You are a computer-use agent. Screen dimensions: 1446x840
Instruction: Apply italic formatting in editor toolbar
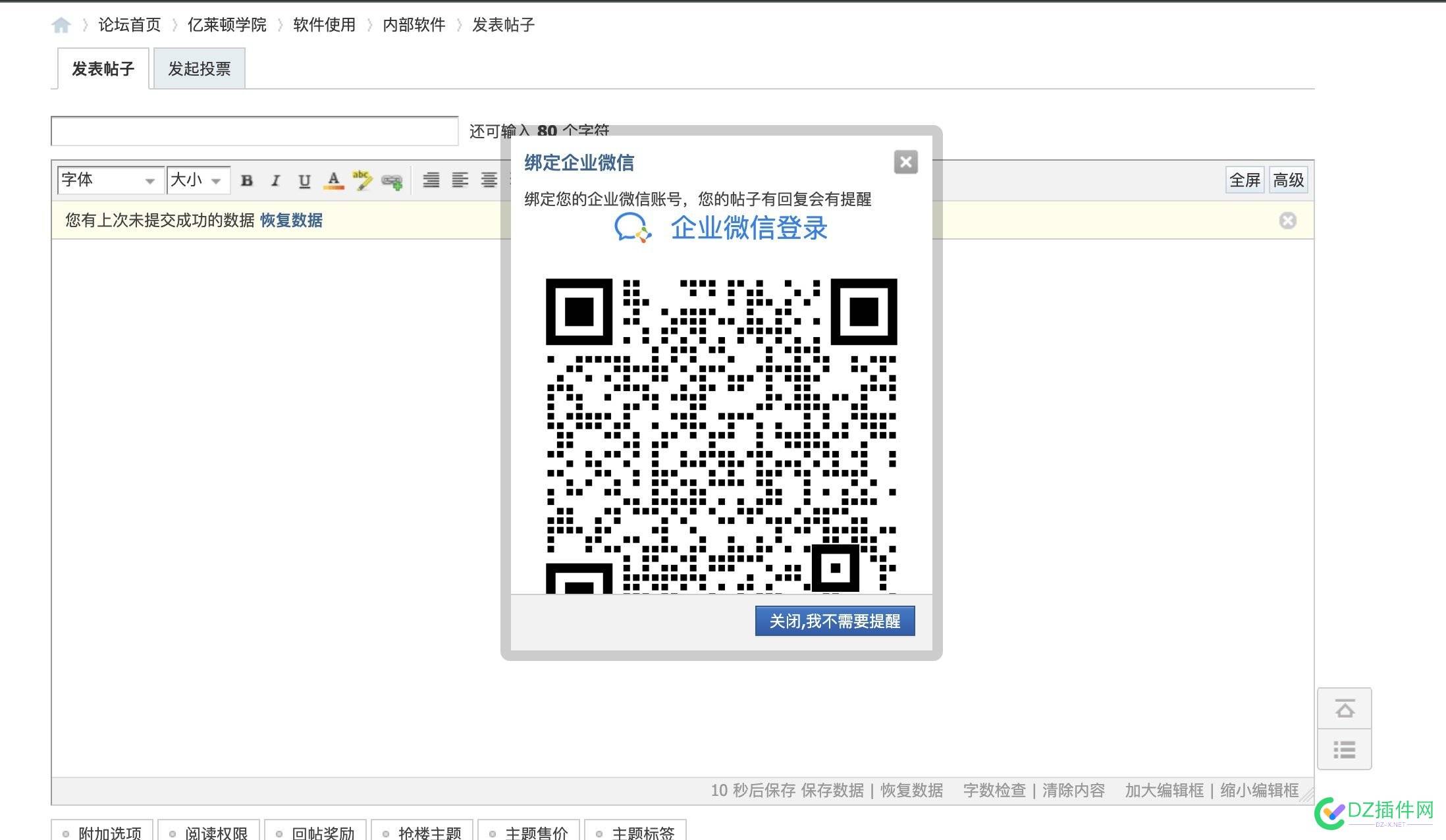276,180
